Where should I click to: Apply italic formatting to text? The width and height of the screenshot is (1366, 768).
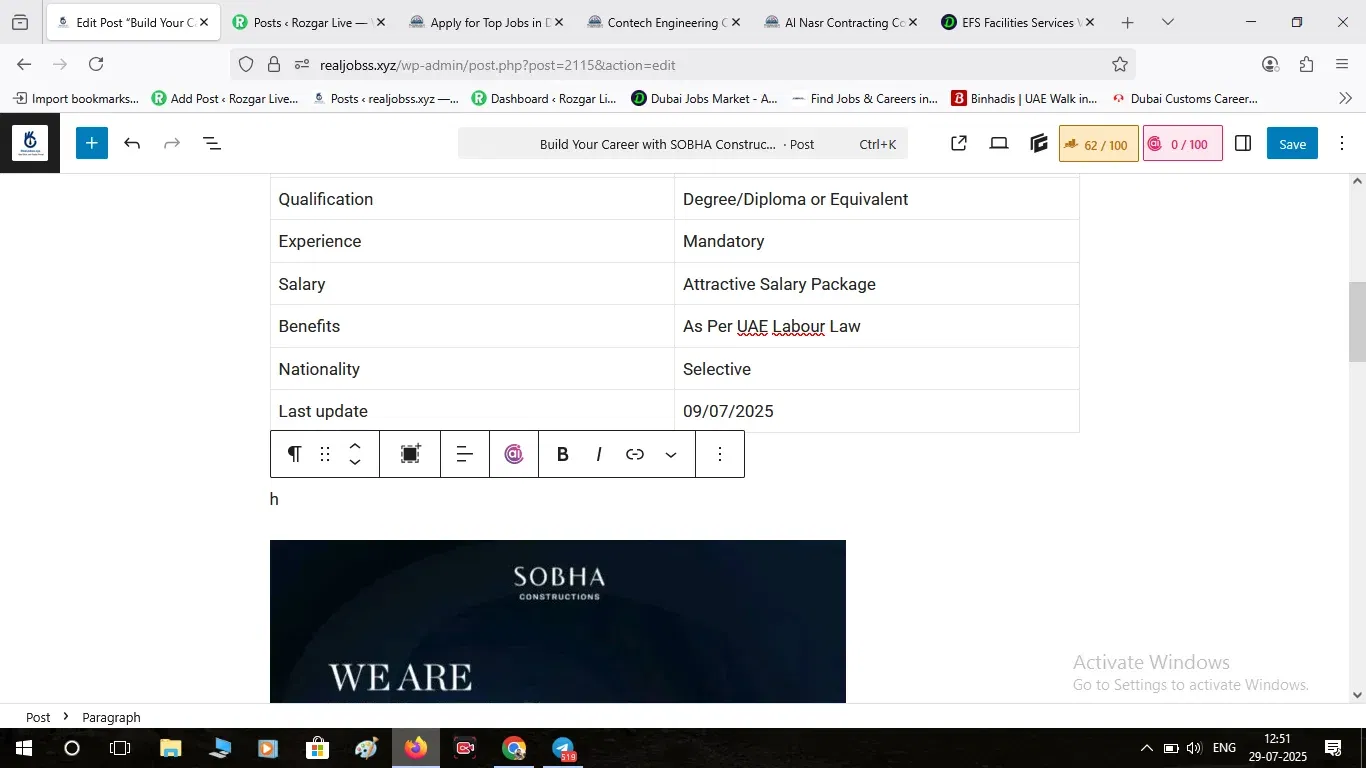[598, 454]
